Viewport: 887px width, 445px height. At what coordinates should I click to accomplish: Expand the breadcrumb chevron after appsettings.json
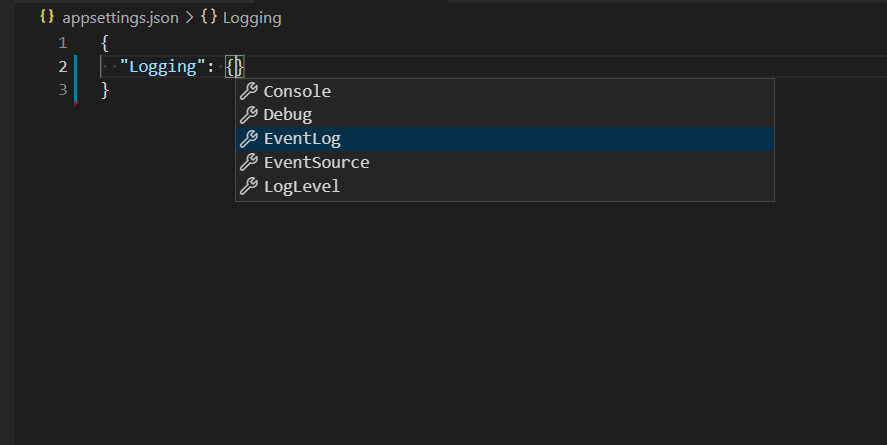click(190, 18)
